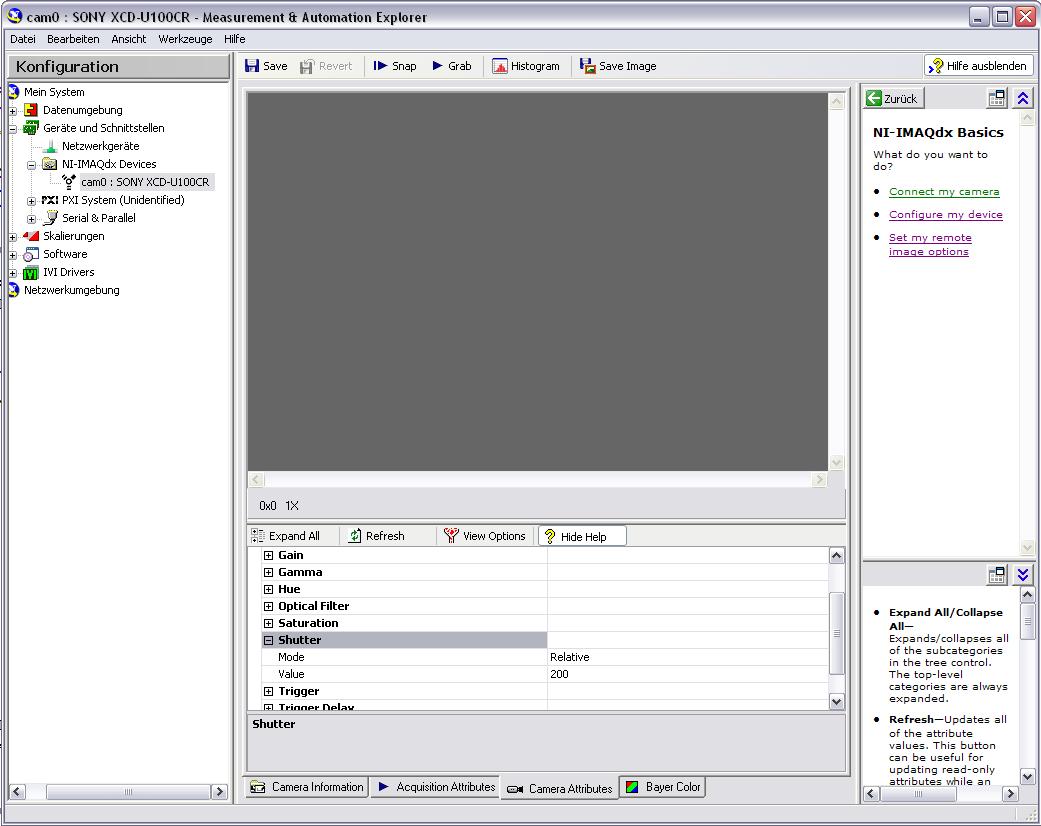Collapse the Shutter attribute category
1041x826 pixels.
point(268,640)
